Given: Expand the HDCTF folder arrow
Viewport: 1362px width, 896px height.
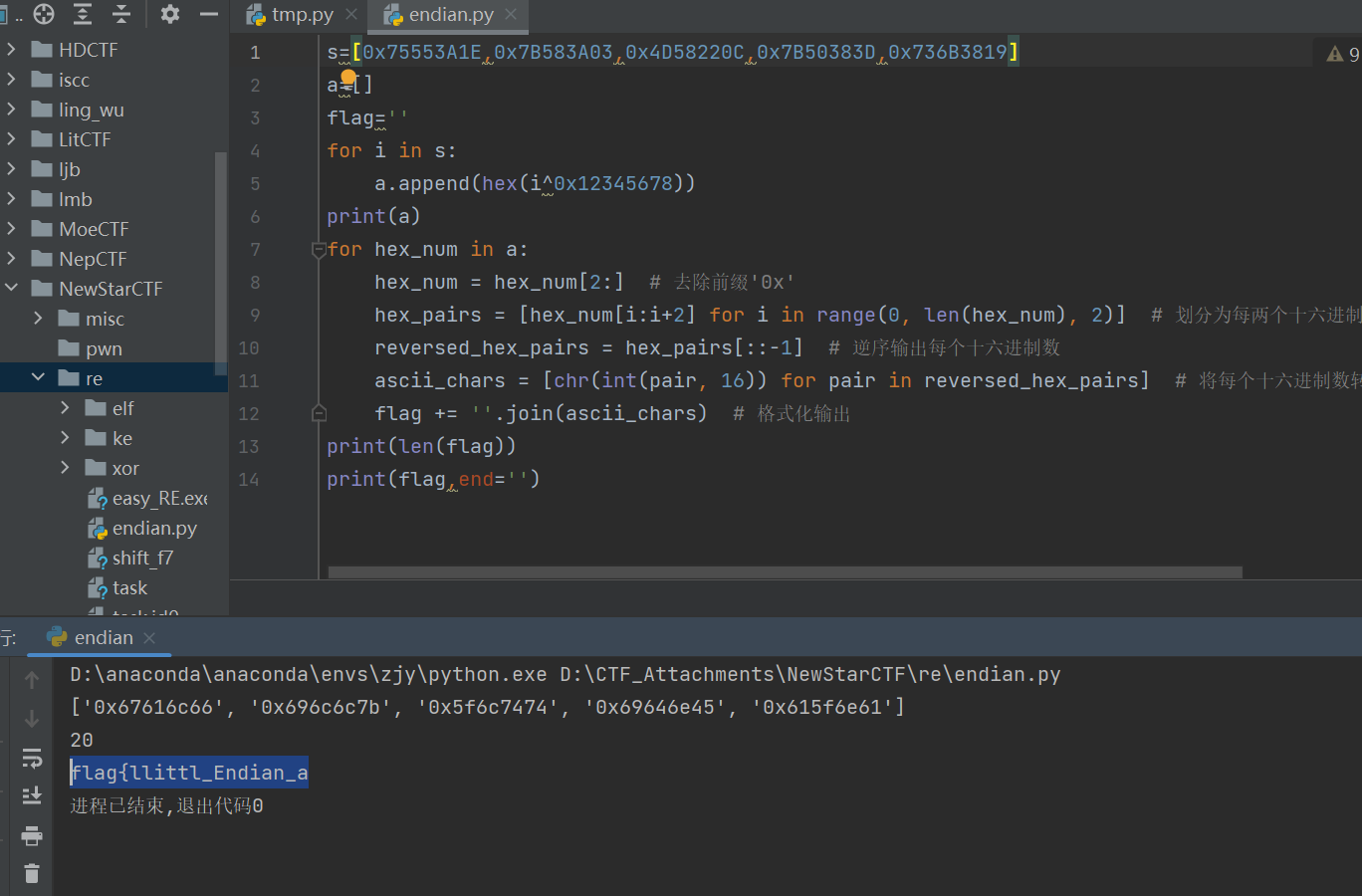Looking at the screenshot, I should [12, 50].
